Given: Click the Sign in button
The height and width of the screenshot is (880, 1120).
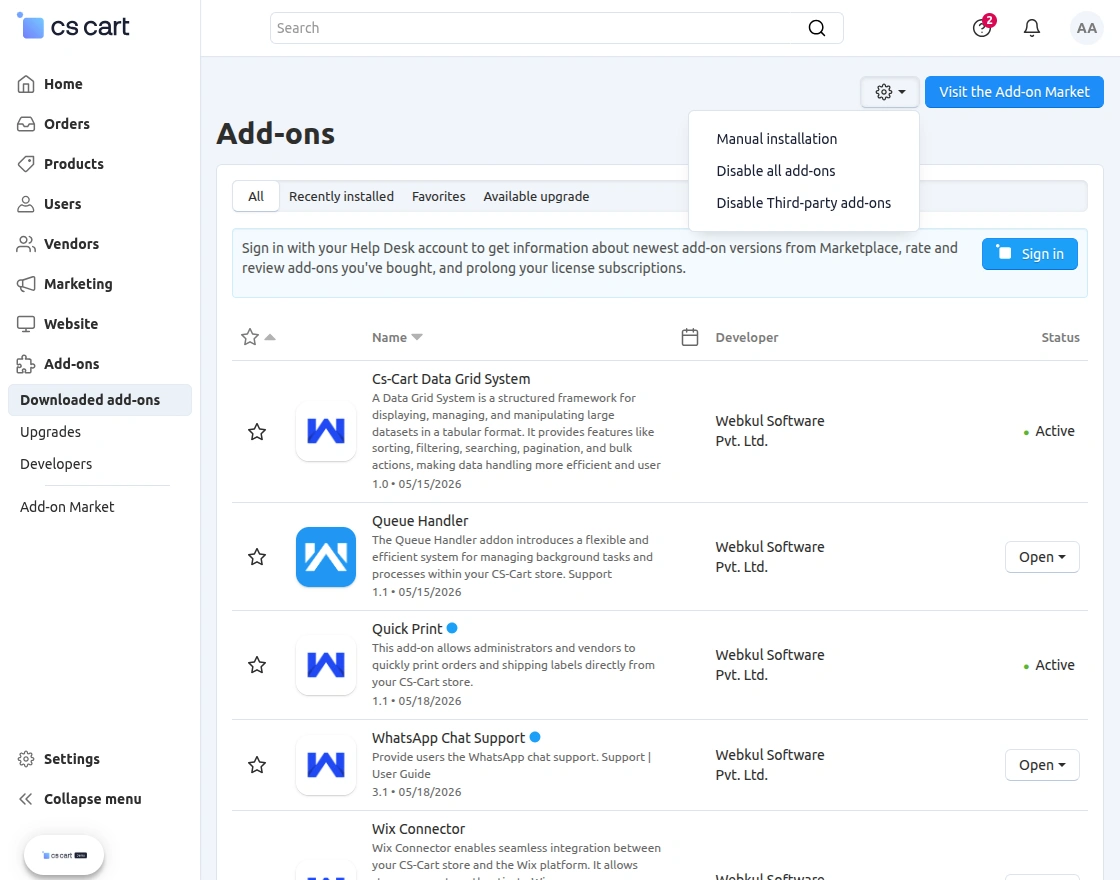Looking at the screenshot, I should click(1030, 254).
